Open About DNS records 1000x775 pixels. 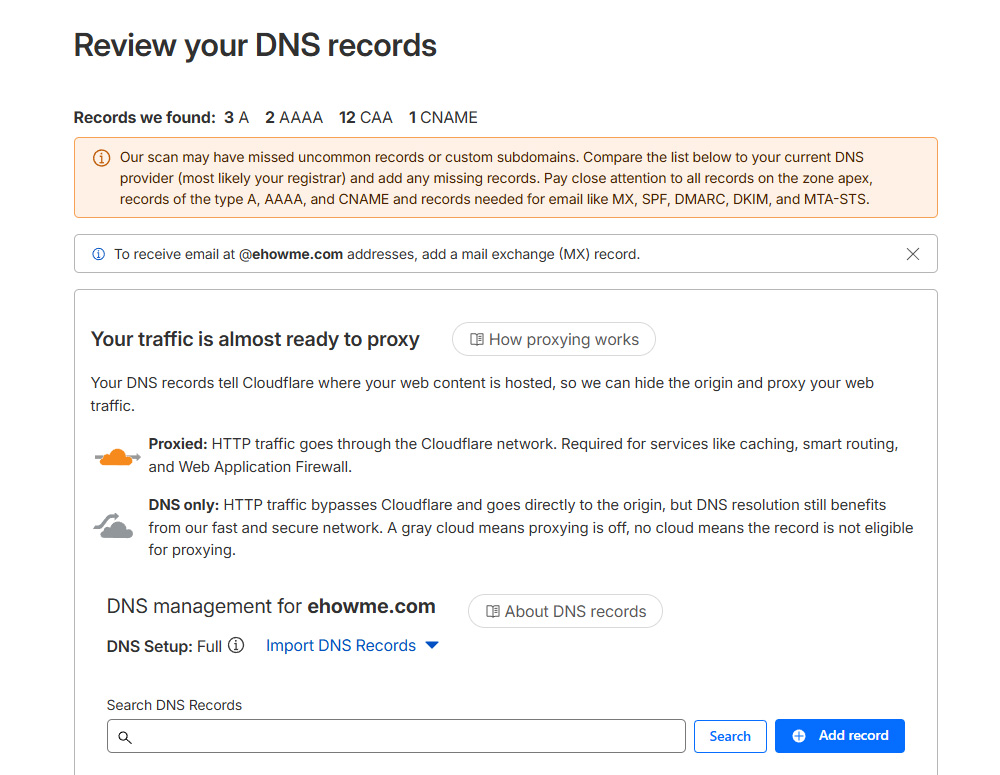pyautogui.click(x=565, y=611)
